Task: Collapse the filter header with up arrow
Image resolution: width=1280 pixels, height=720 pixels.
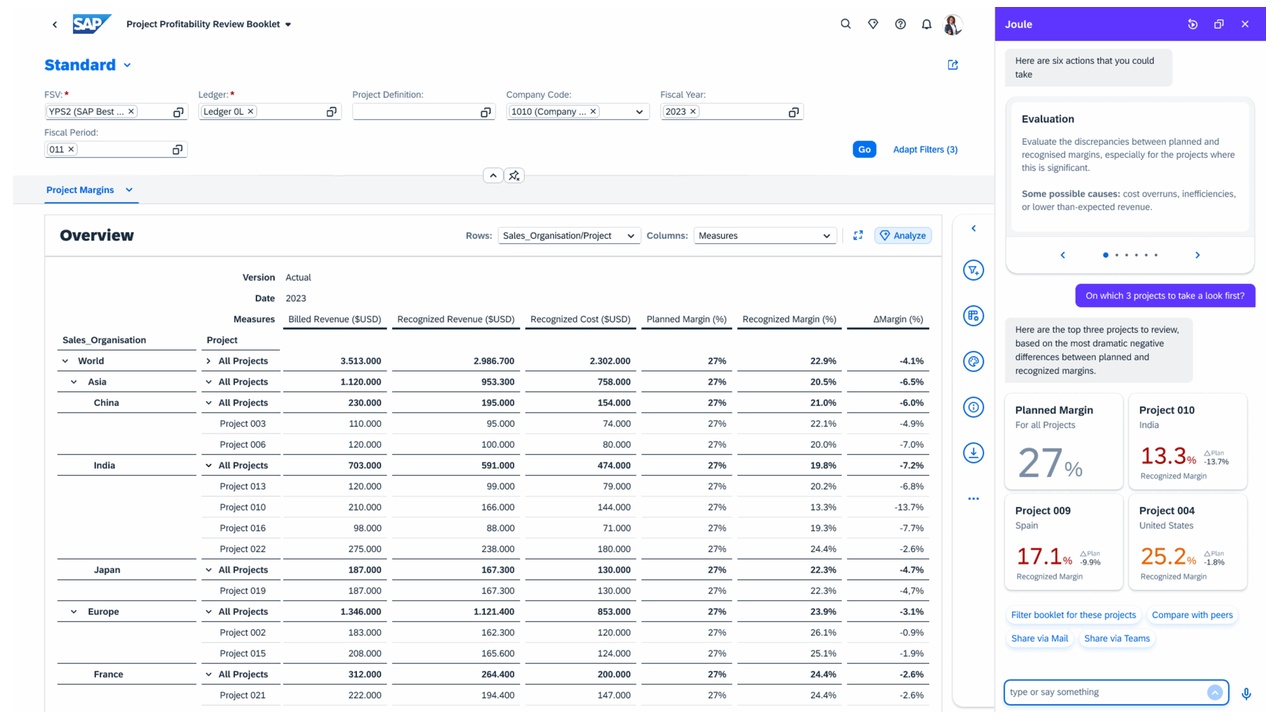Action: pyautogui.click(x=492, y=176)
